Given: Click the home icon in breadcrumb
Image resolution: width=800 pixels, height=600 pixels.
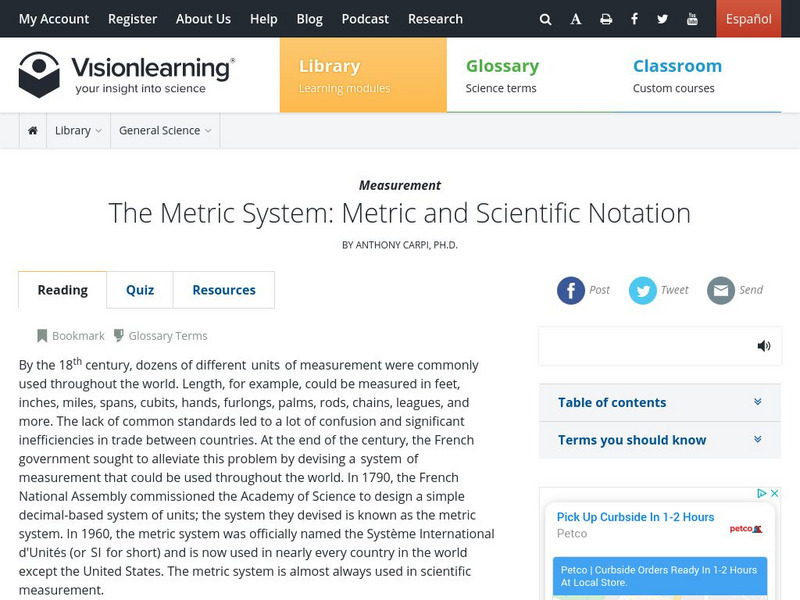Looking at the screenshot, I should pyautogui.click(x=33, y=131).
